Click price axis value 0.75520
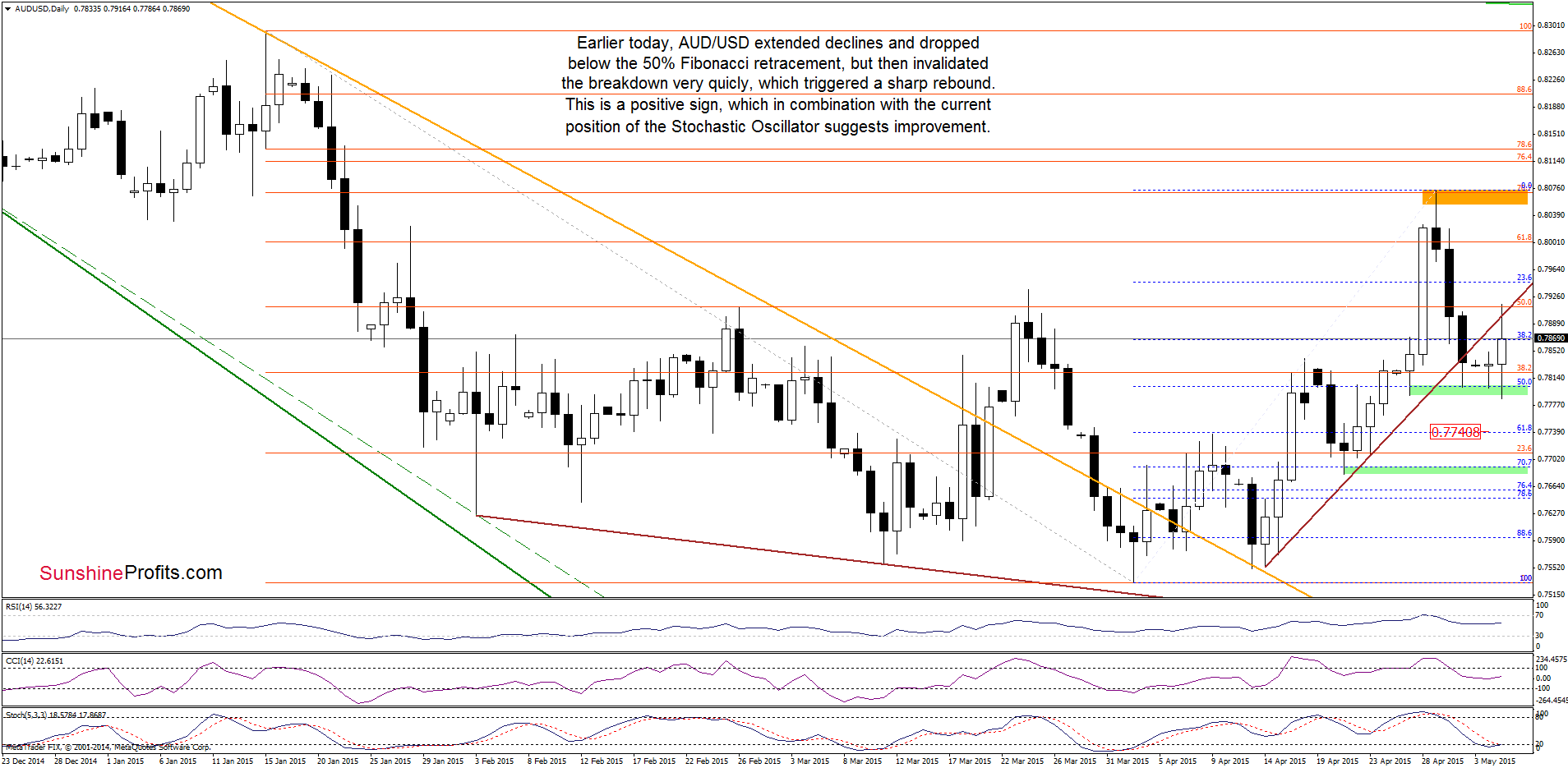The image size is (1568, 768). (x=1551, y=568)
